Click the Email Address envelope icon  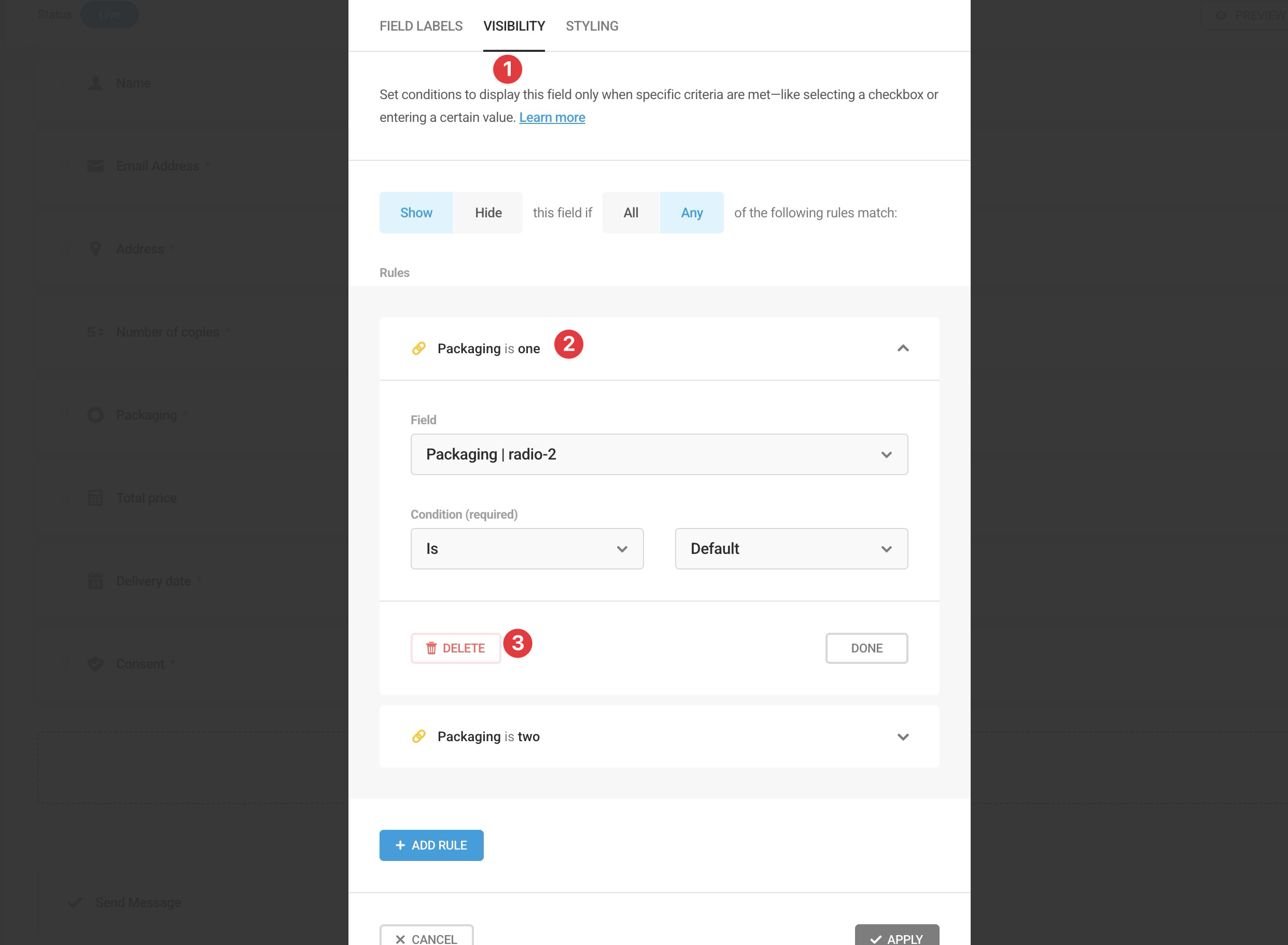pos(95,166)
